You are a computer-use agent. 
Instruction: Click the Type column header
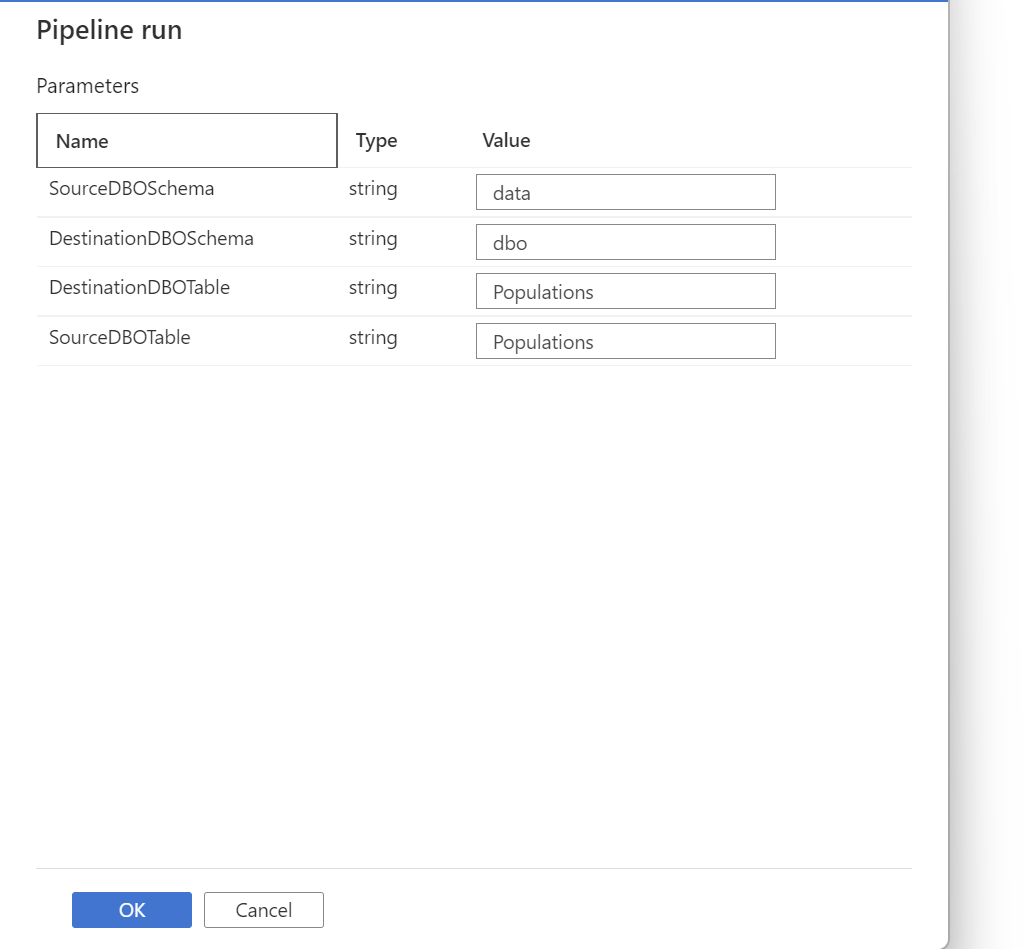(x=376, y=141)
